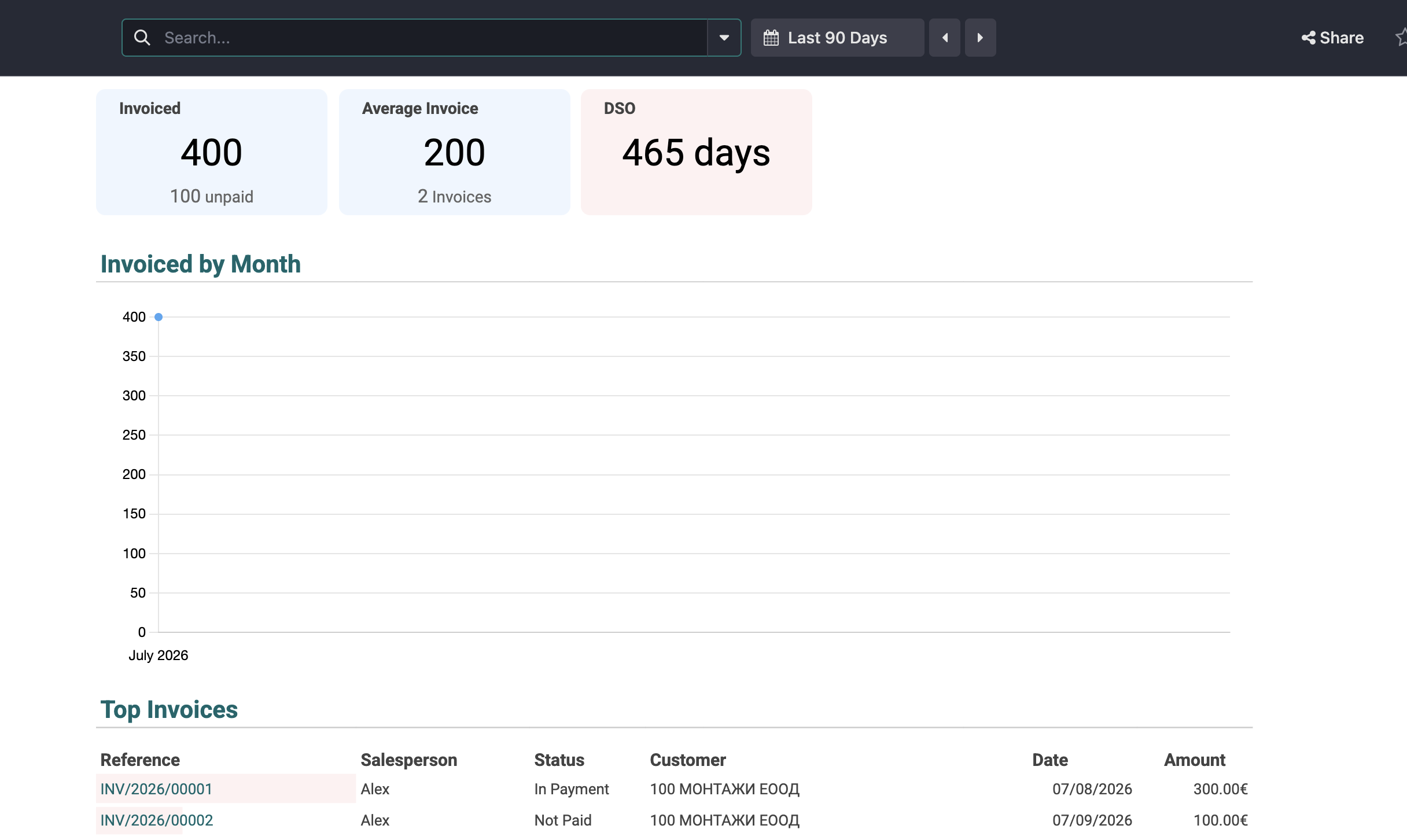Click Alex in the INV/2026/00001 row
1407x840 pixels.
click(375, 789)
